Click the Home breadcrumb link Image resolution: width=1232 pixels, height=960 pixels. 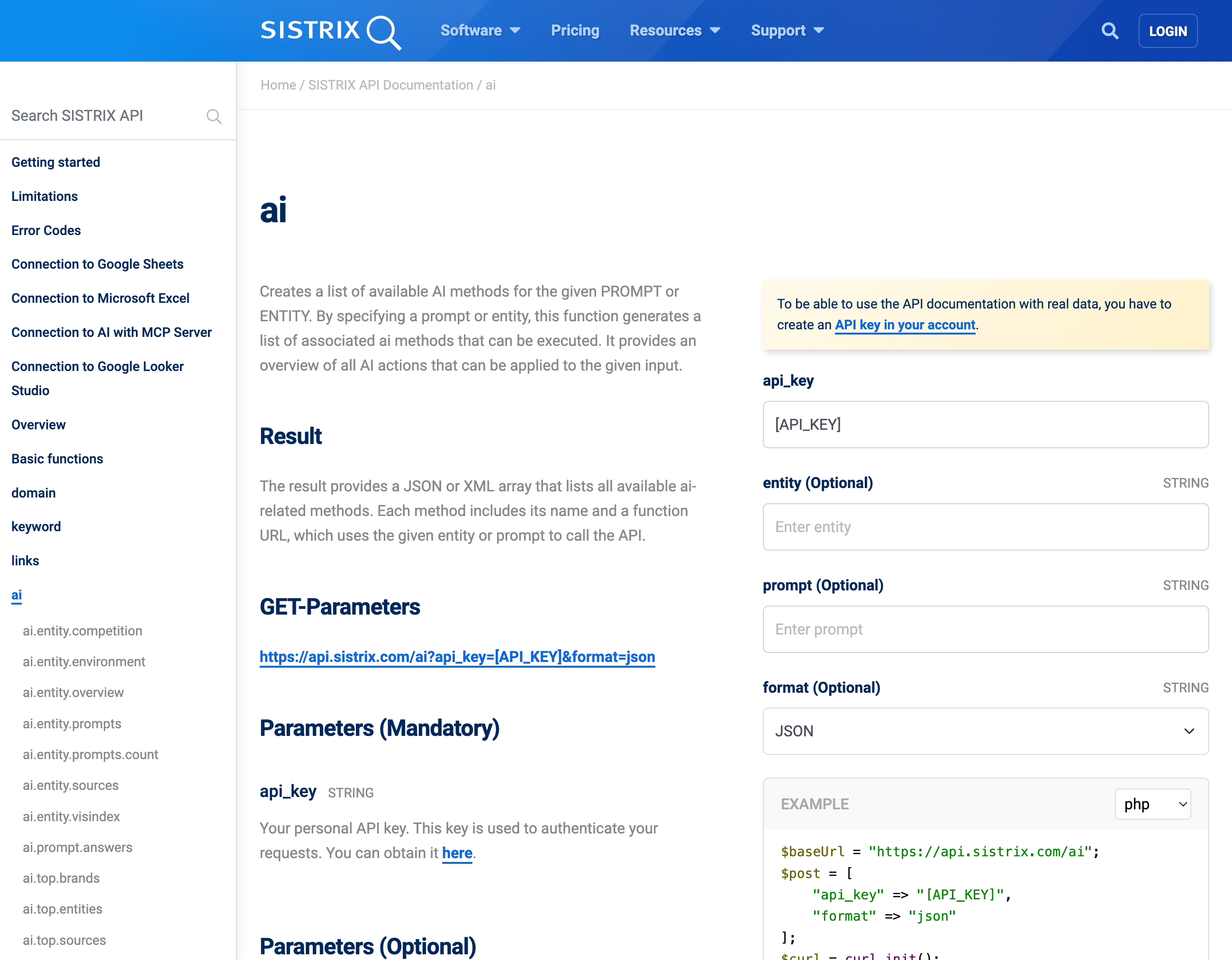click(278, 85)
